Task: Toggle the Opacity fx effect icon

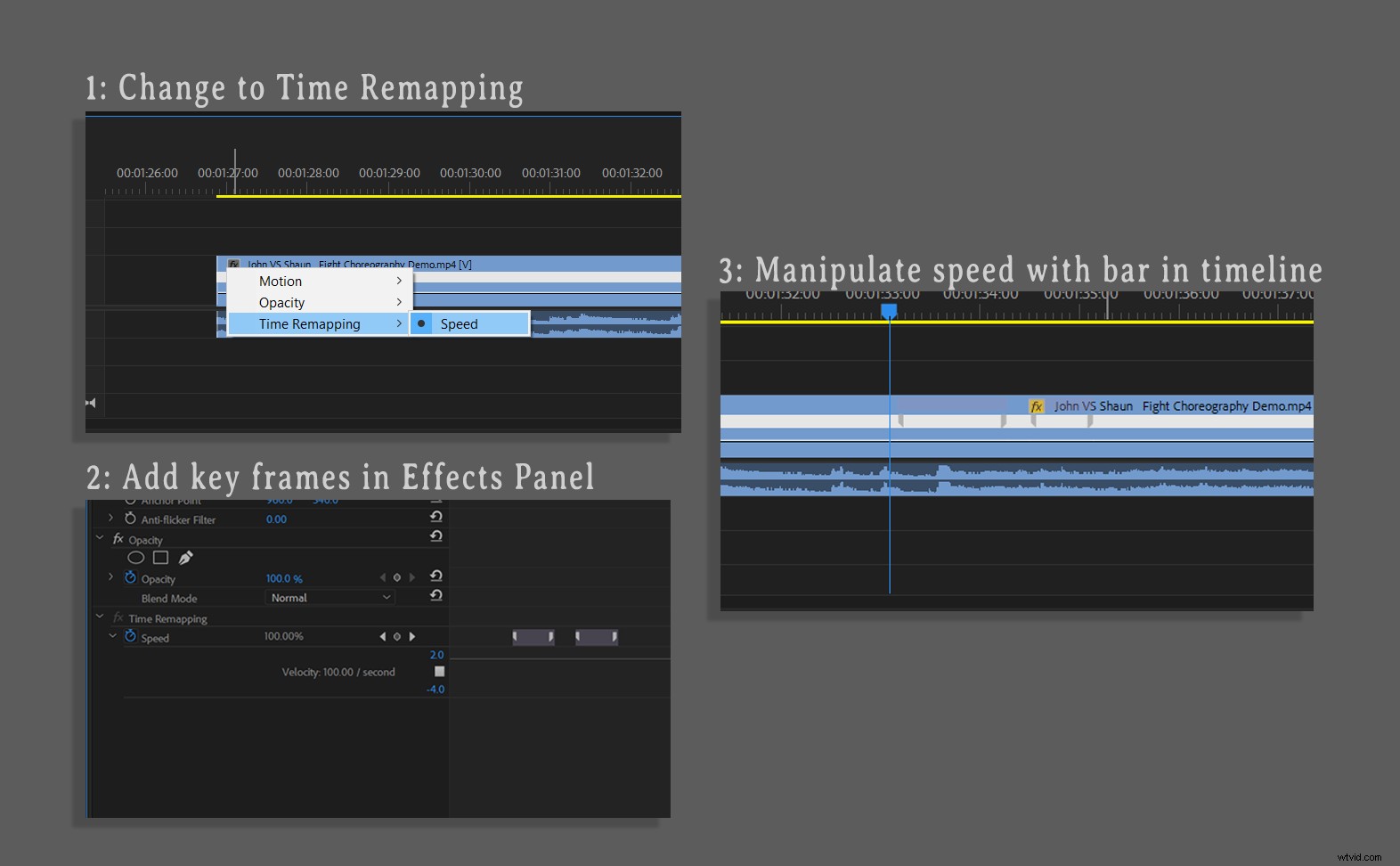Action: (118, 539)
